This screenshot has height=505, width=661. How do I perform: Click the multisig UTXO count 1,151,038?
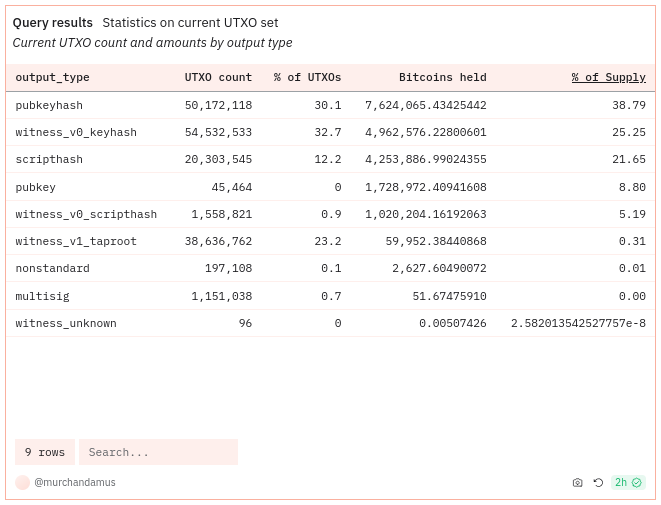(221, 296)
